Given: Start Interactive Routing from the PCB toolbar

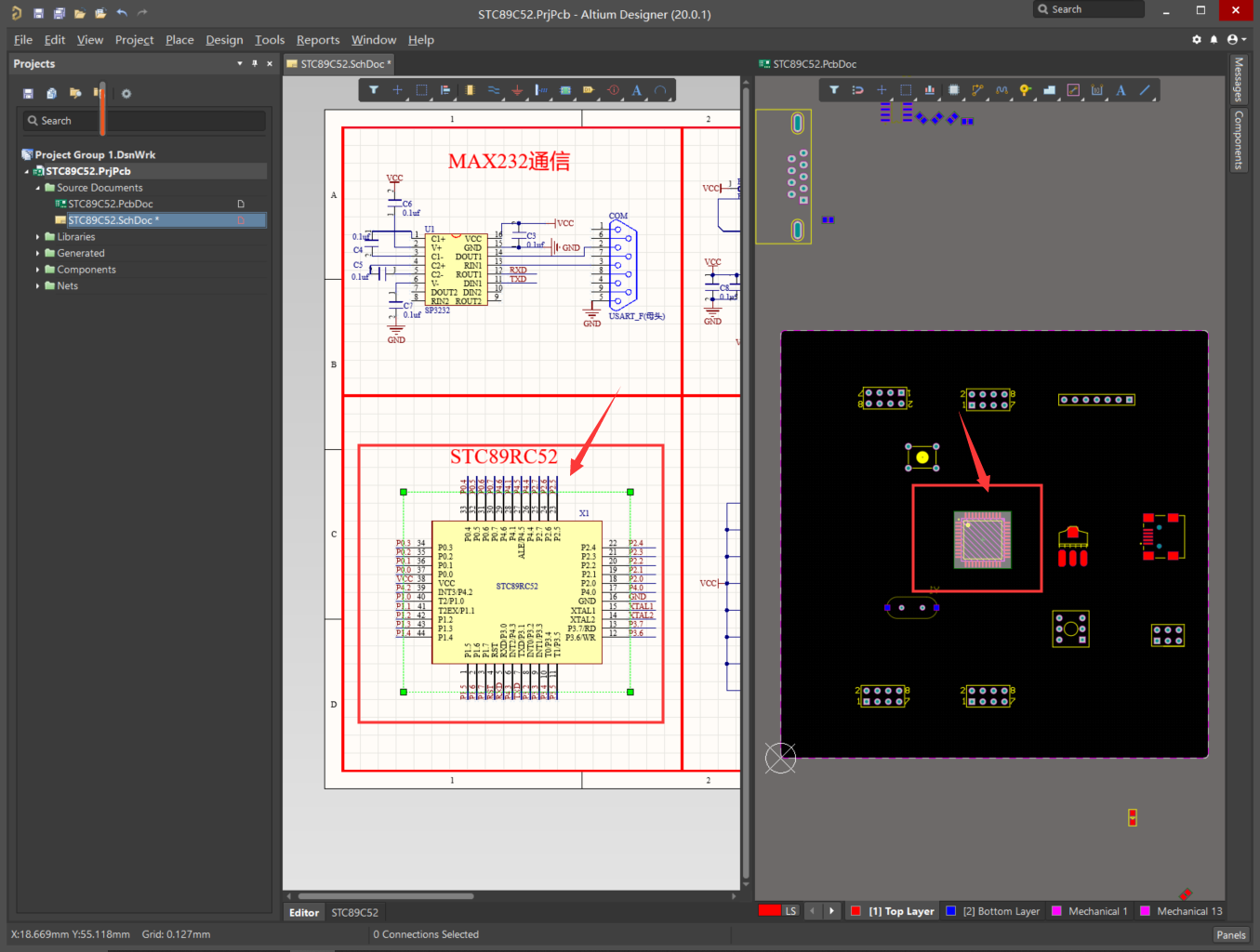Looking at the screenshot, I should click(x=976, y=89).
